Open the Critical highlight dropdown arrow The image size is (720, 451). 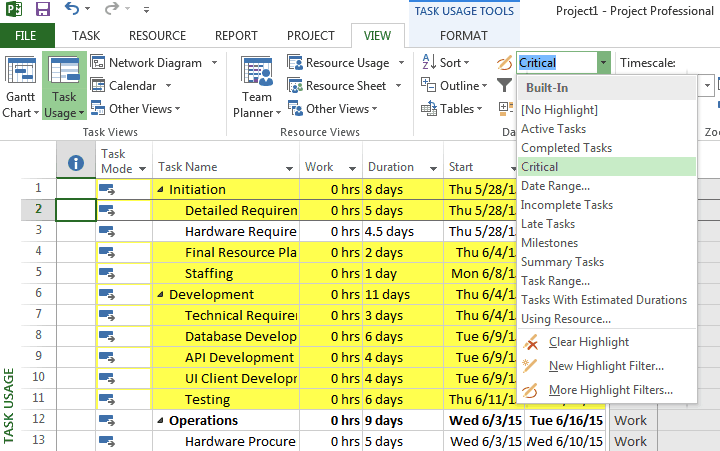603,63
